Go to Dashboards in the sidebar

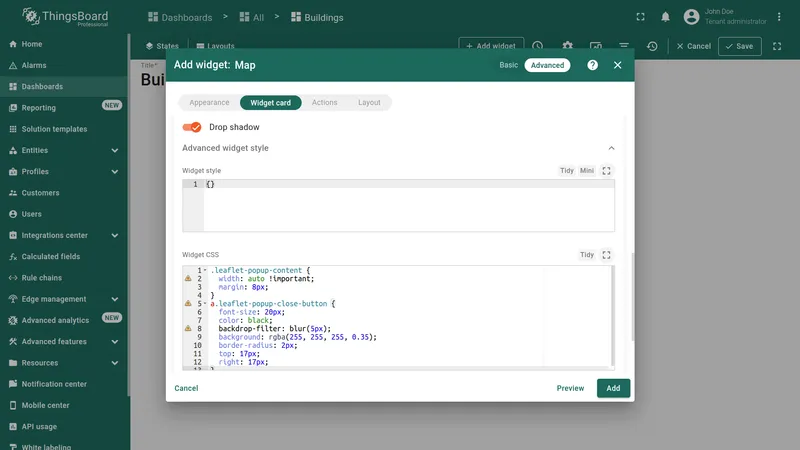coord(64,87)
